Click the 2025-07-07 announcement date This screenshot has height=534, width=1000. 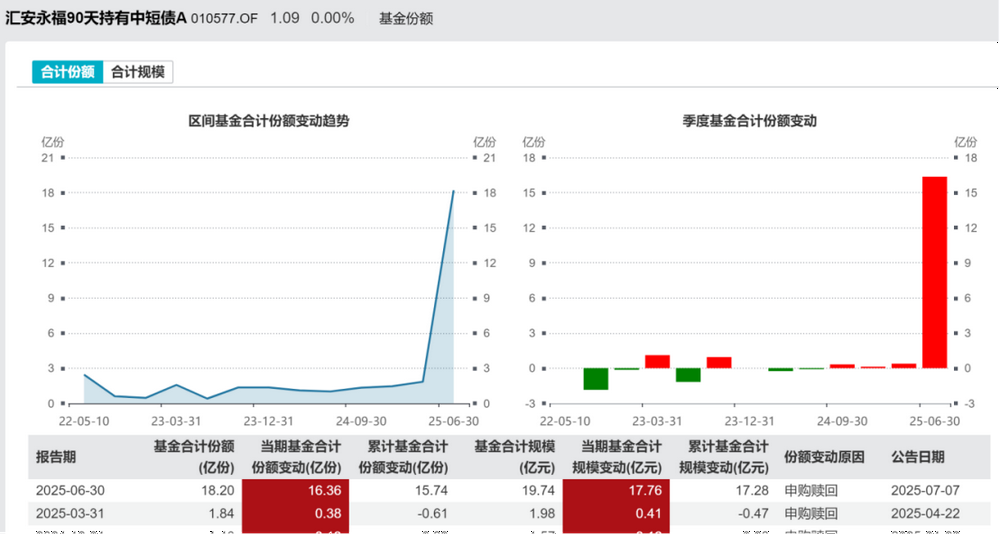pyautogui.click(x=924, y=491)
